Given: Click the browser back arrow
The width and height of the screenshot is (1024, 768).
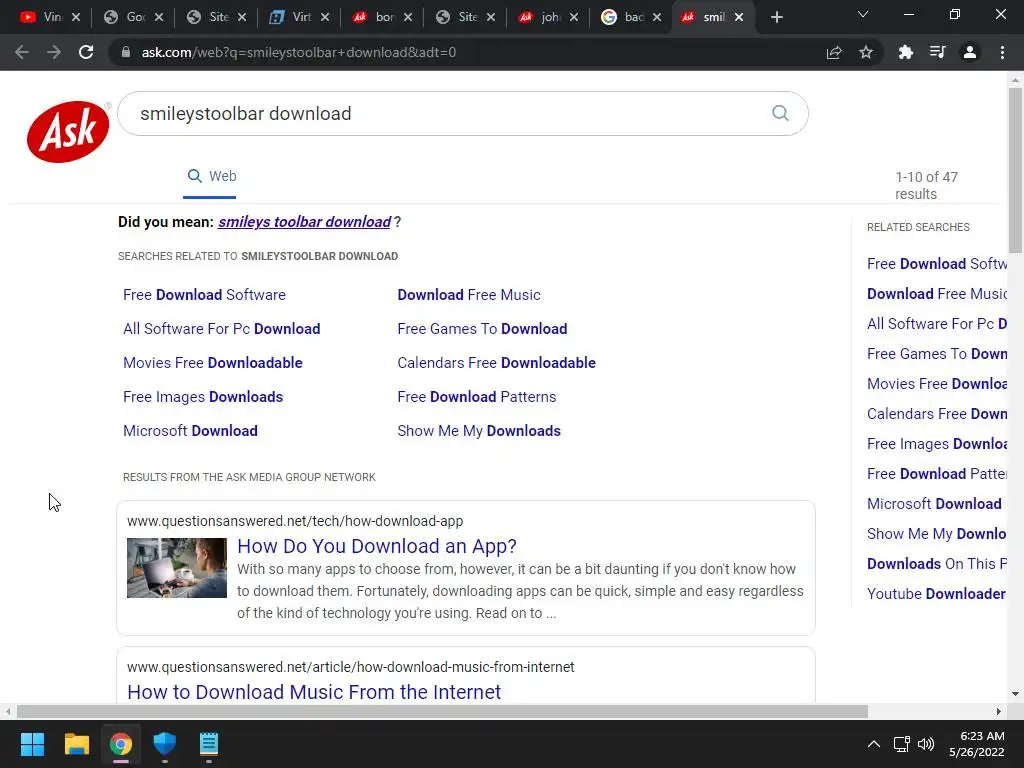Looking at the screenshot, I should [x=22, y=52].
